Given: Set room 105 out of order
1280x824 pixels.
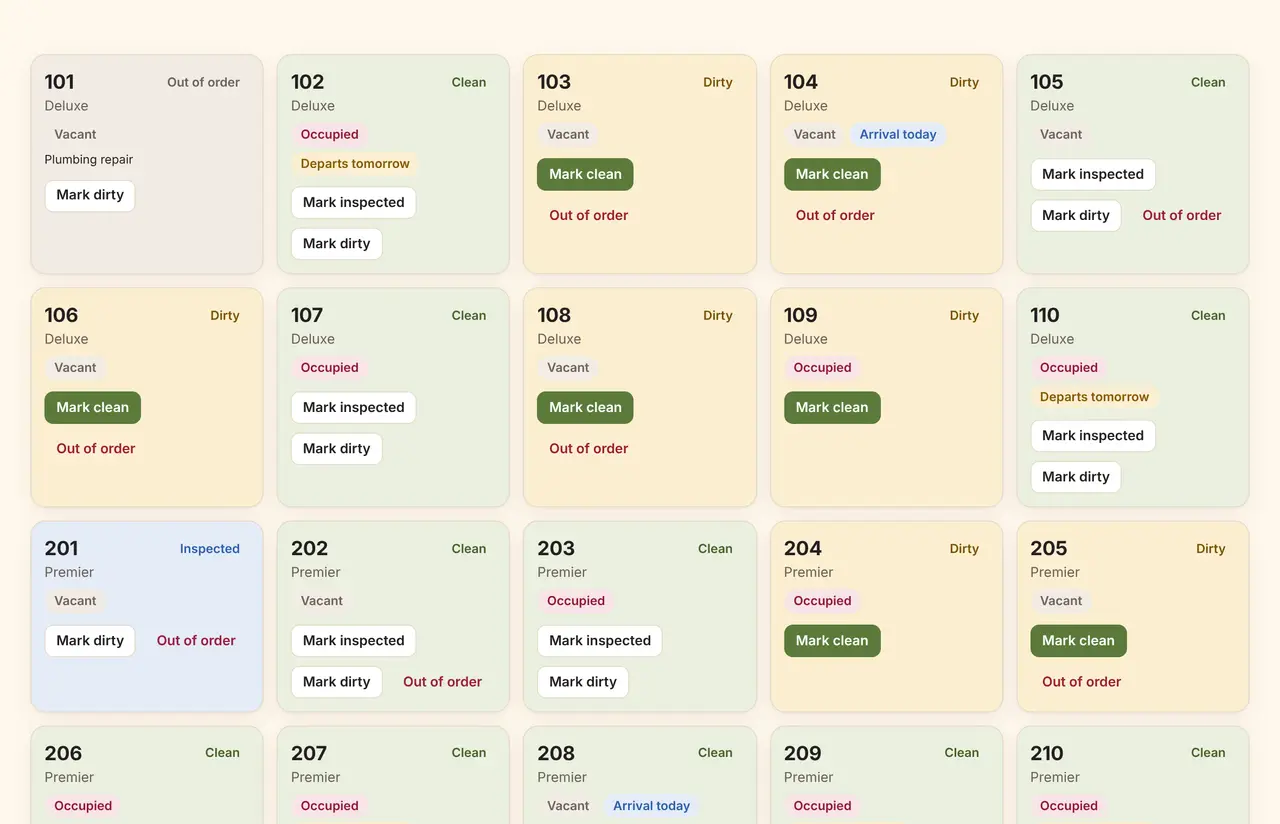Looking at the screenshot, I should pos(1182,215).
